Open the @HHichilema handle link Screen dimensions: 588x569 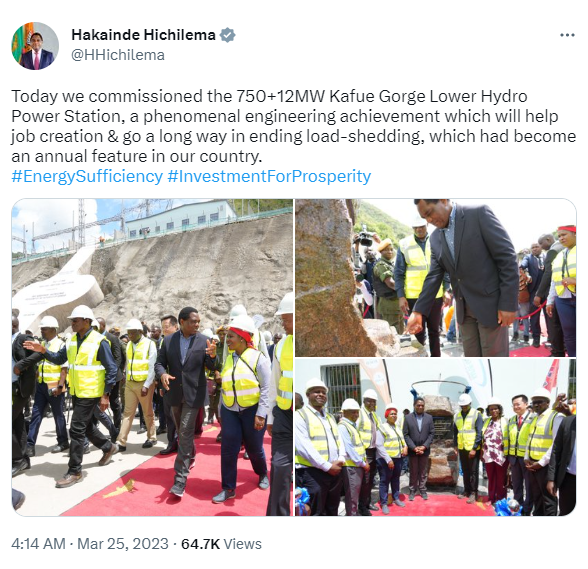[118, 55]
